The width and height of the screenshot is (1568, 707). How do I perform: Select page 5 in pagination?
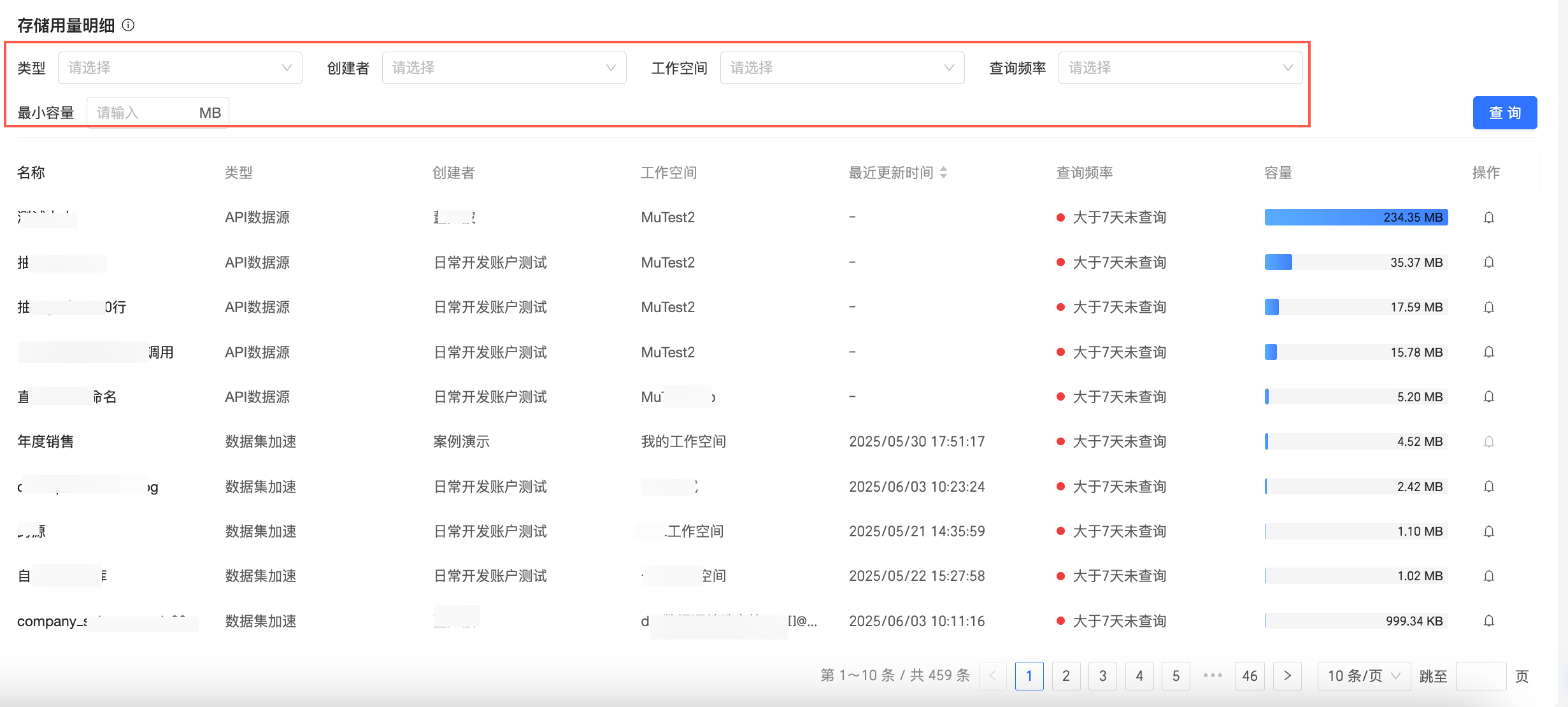tap(1176, 676)
